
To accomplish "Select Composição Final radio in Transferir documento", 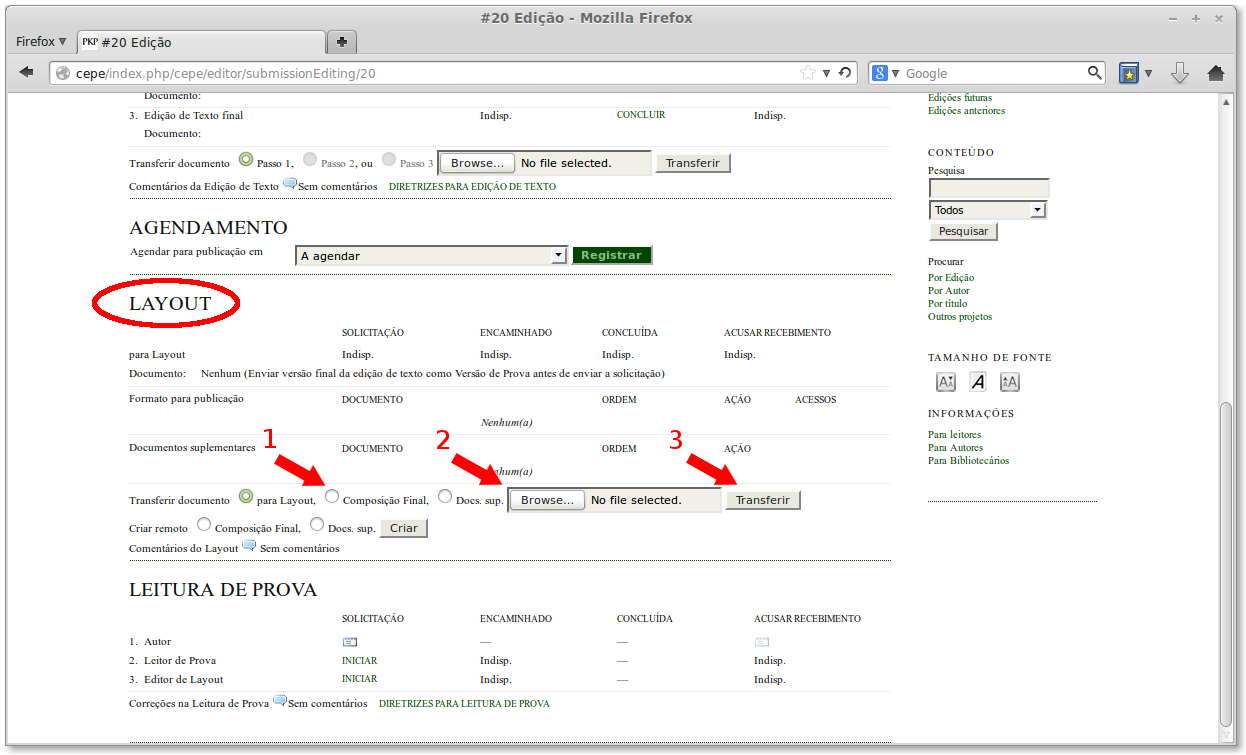I will [x=332, y=497].
